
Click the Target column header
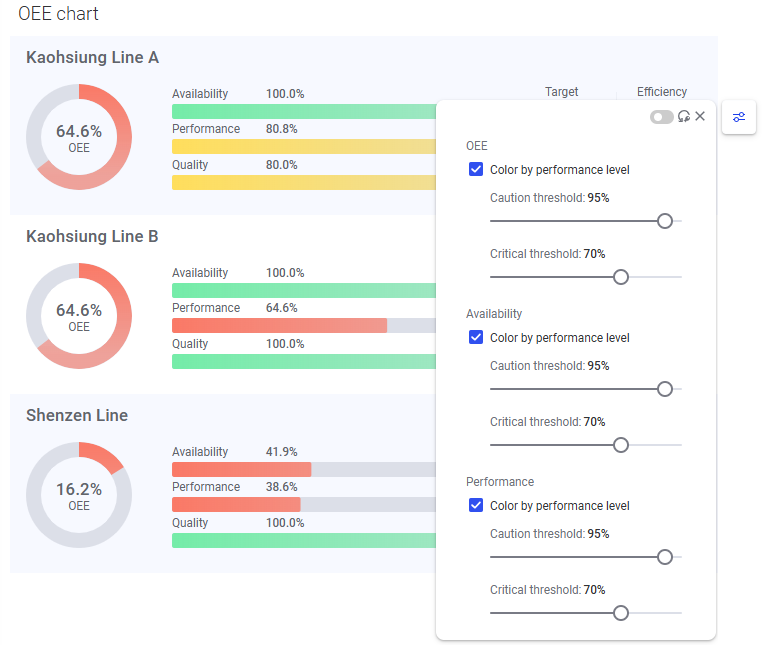(x=561, y=92)
